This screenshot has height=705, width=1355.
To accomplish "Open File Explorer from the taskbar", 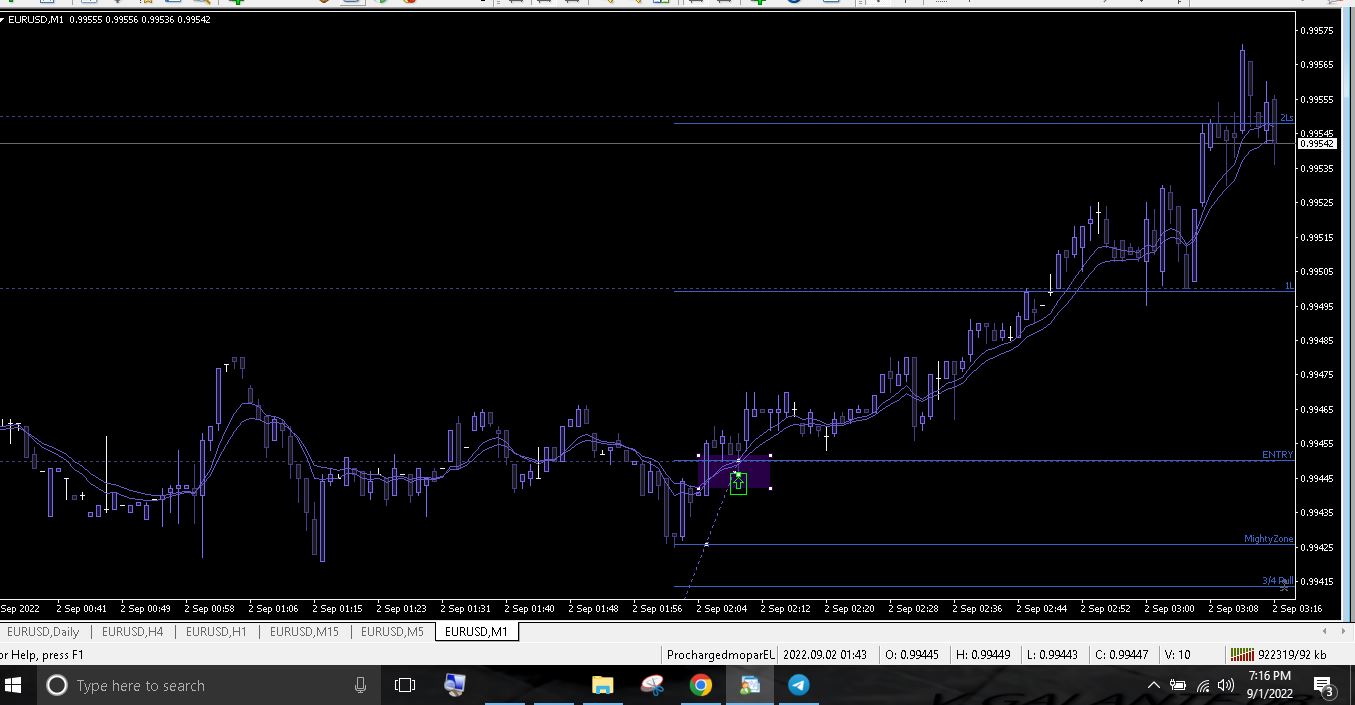I will click(602, 685).
